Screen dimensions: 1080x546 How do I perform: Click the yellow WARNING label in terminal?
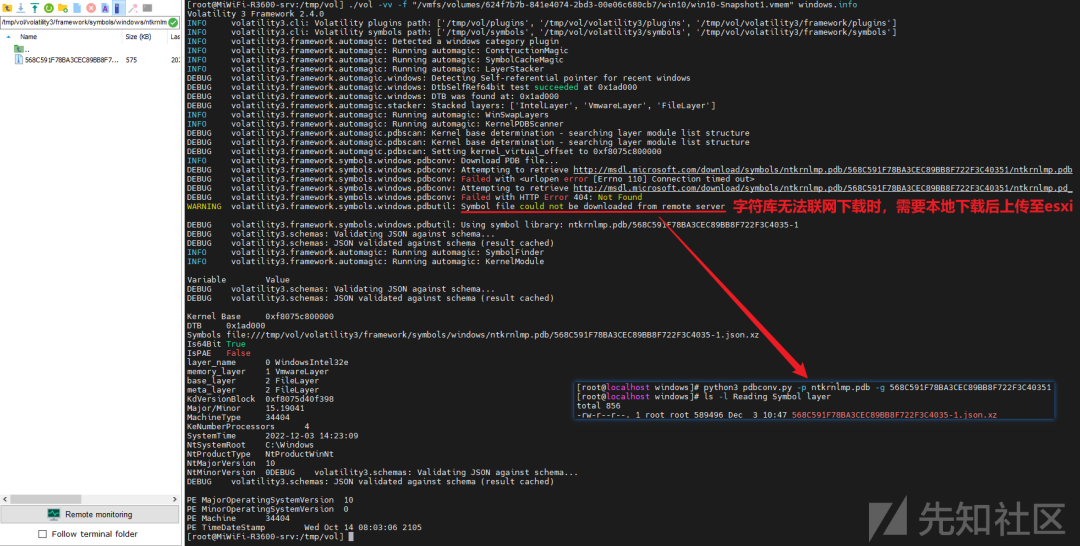204,207
